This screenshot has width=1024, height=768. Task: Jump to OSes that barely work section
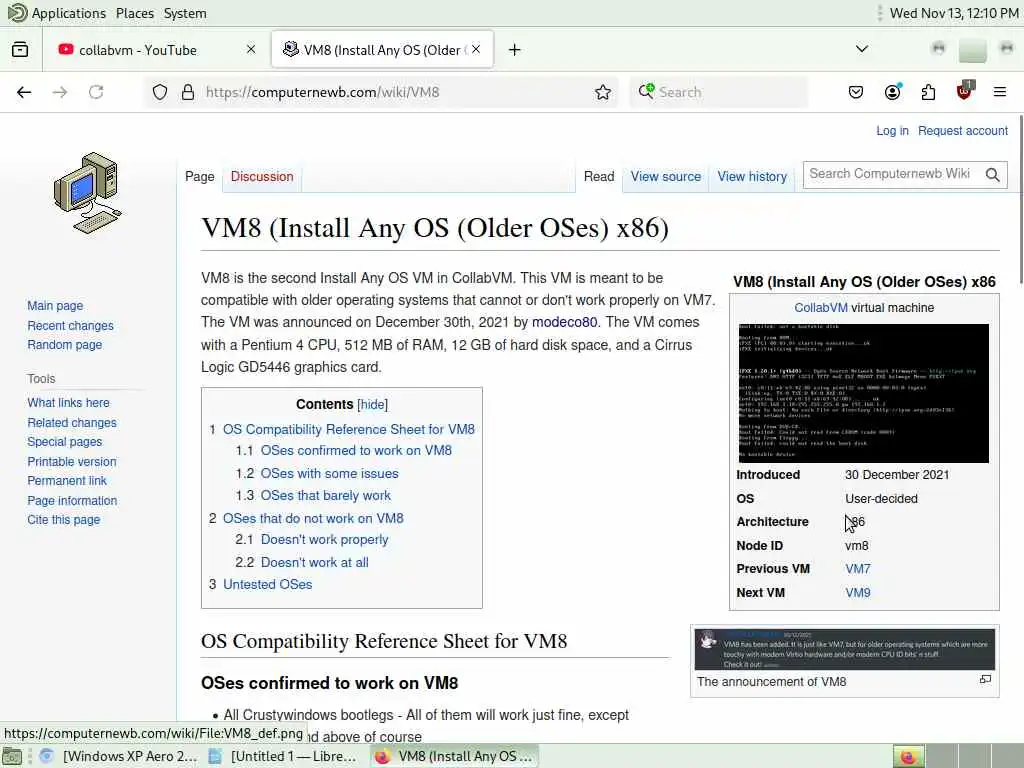click(x=325, y=496)
